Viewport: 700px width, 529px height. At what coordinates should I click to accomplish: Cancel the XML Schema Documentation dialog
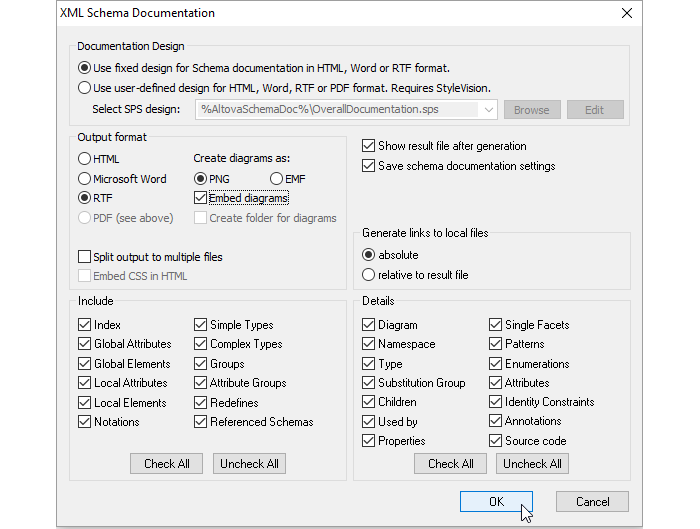591,502
